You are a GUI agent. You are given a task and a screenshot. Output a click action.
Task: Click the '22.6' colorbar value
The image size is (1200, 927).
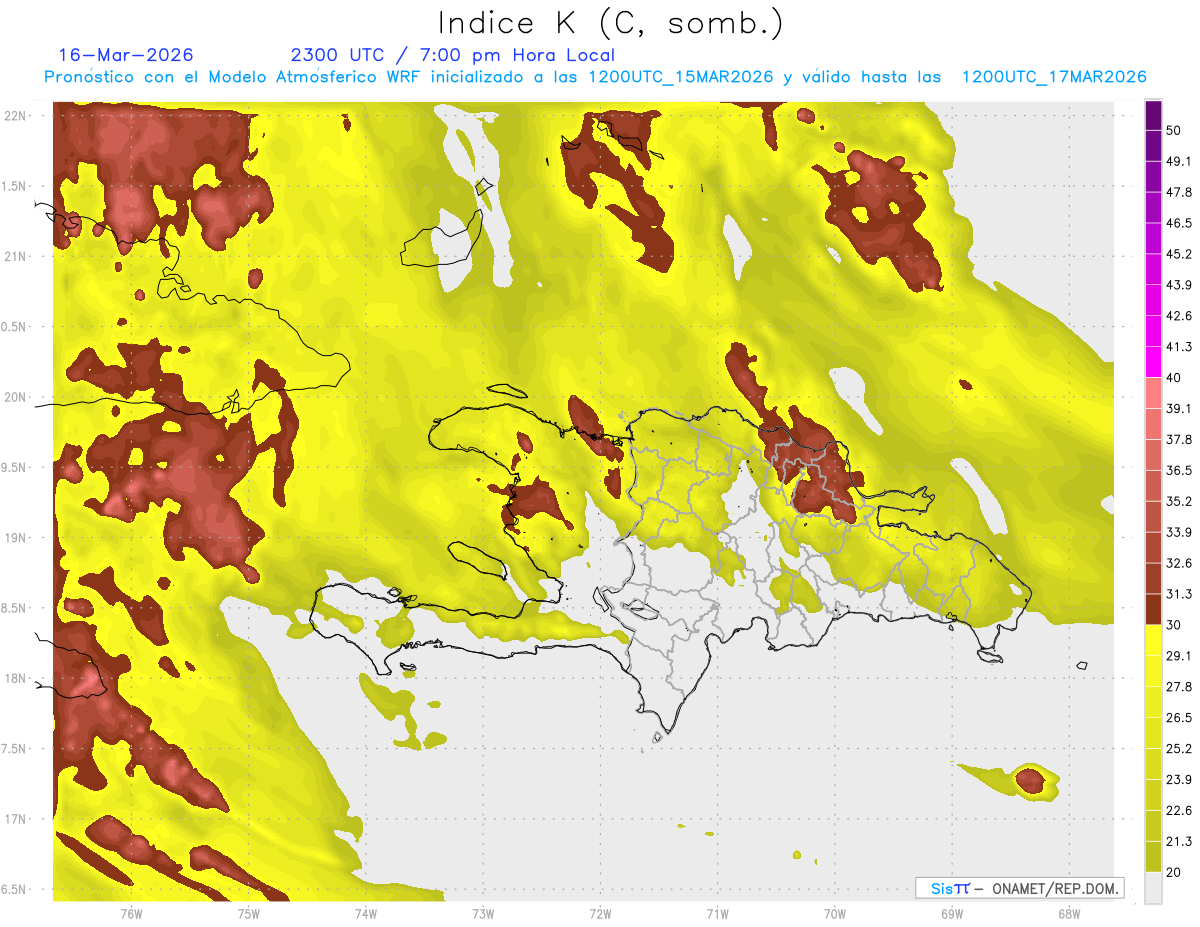pos(1179,811)
